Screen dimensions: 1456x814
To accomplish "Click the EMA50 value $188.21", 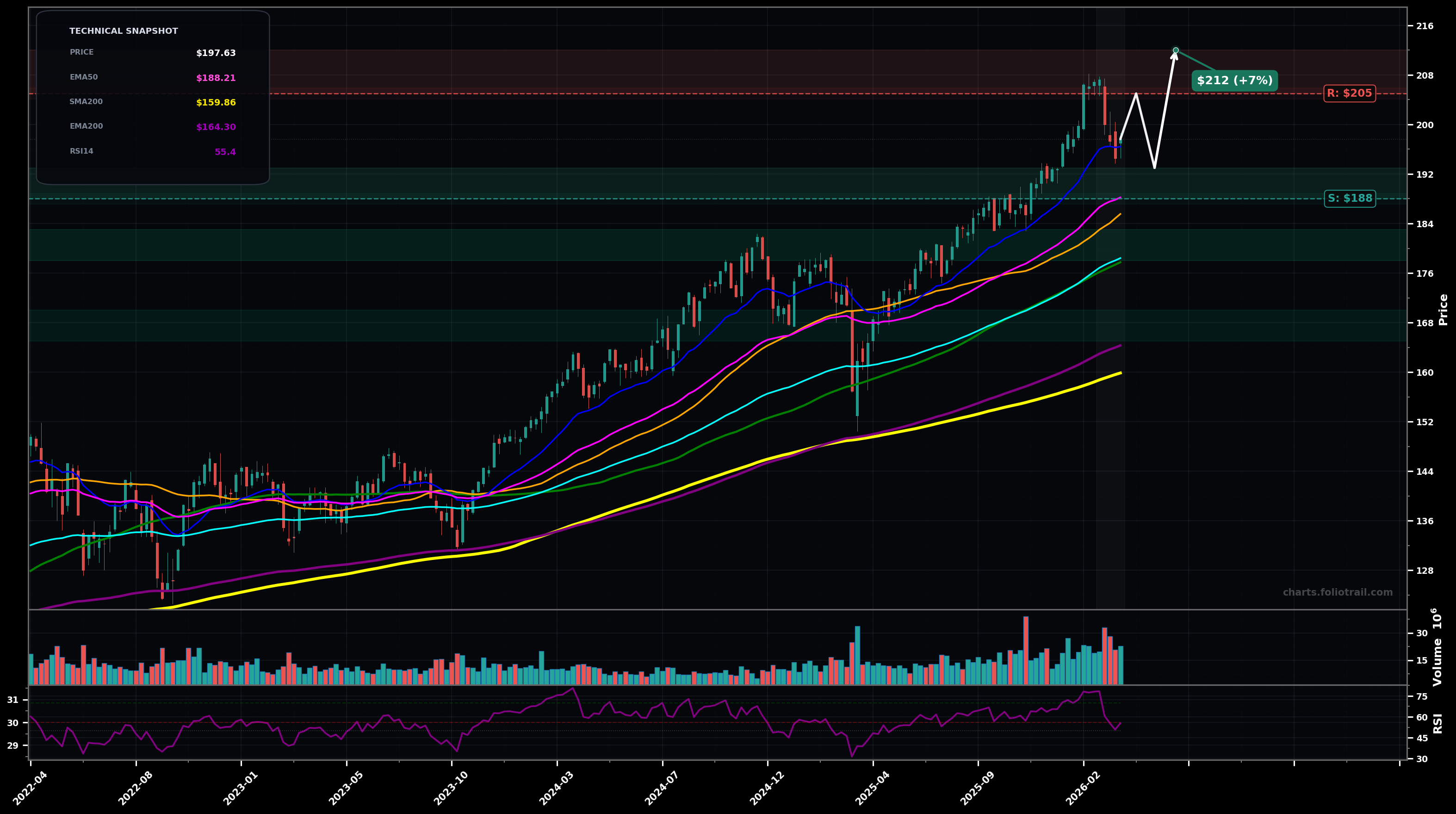I will (217, 77).
